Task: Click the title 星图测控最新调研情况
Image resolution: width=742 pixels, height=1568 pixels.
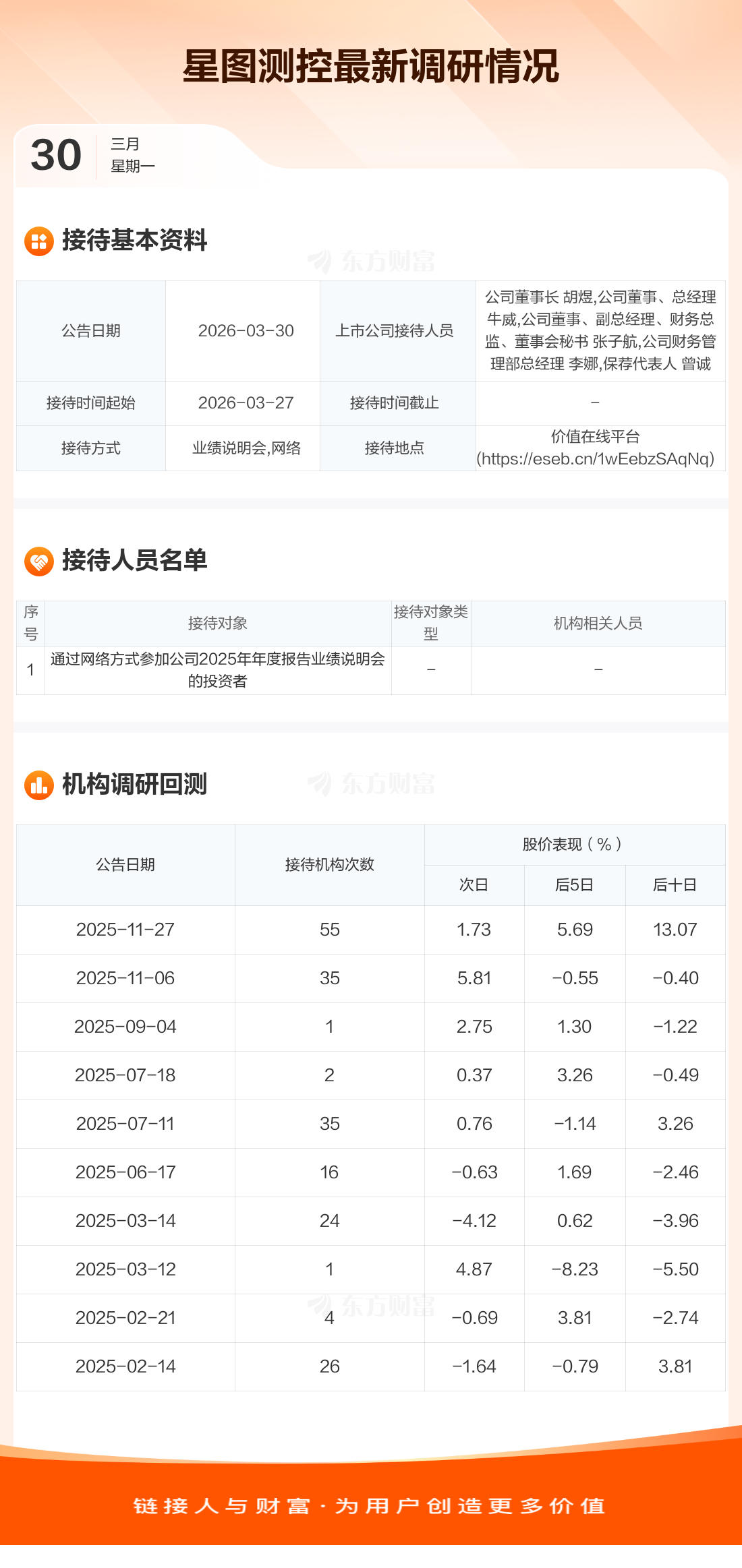Action: click(x=371, y=66)
